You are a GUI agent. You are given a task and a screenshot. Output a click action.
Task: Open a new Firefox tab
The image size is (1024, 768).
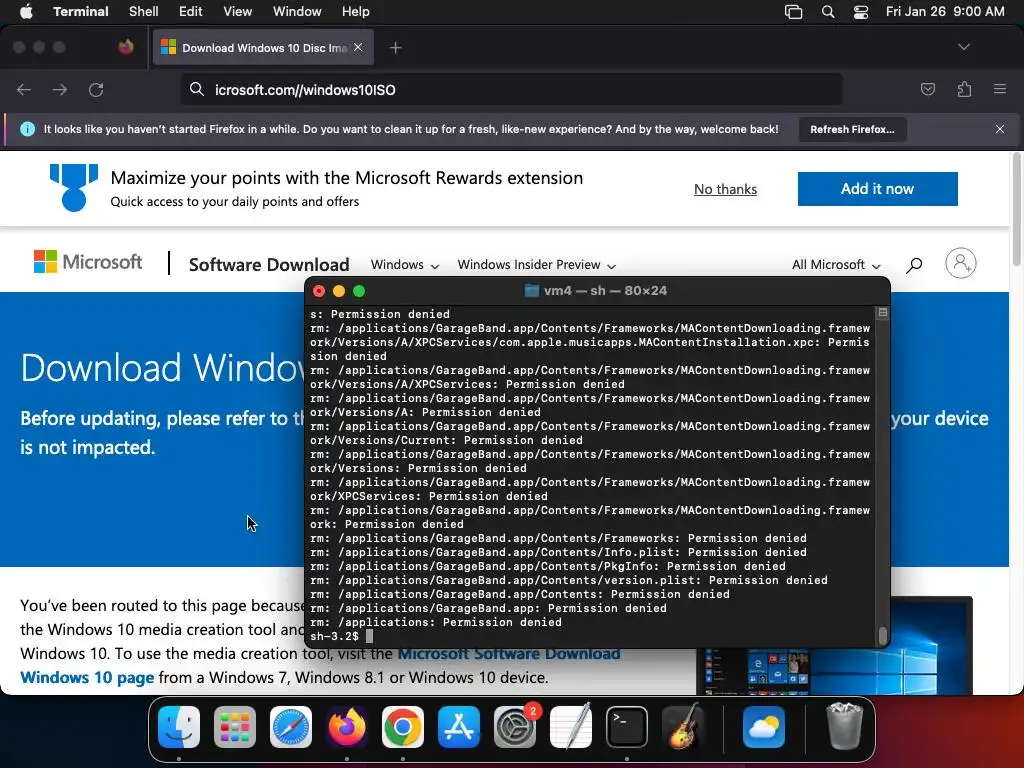395,48
